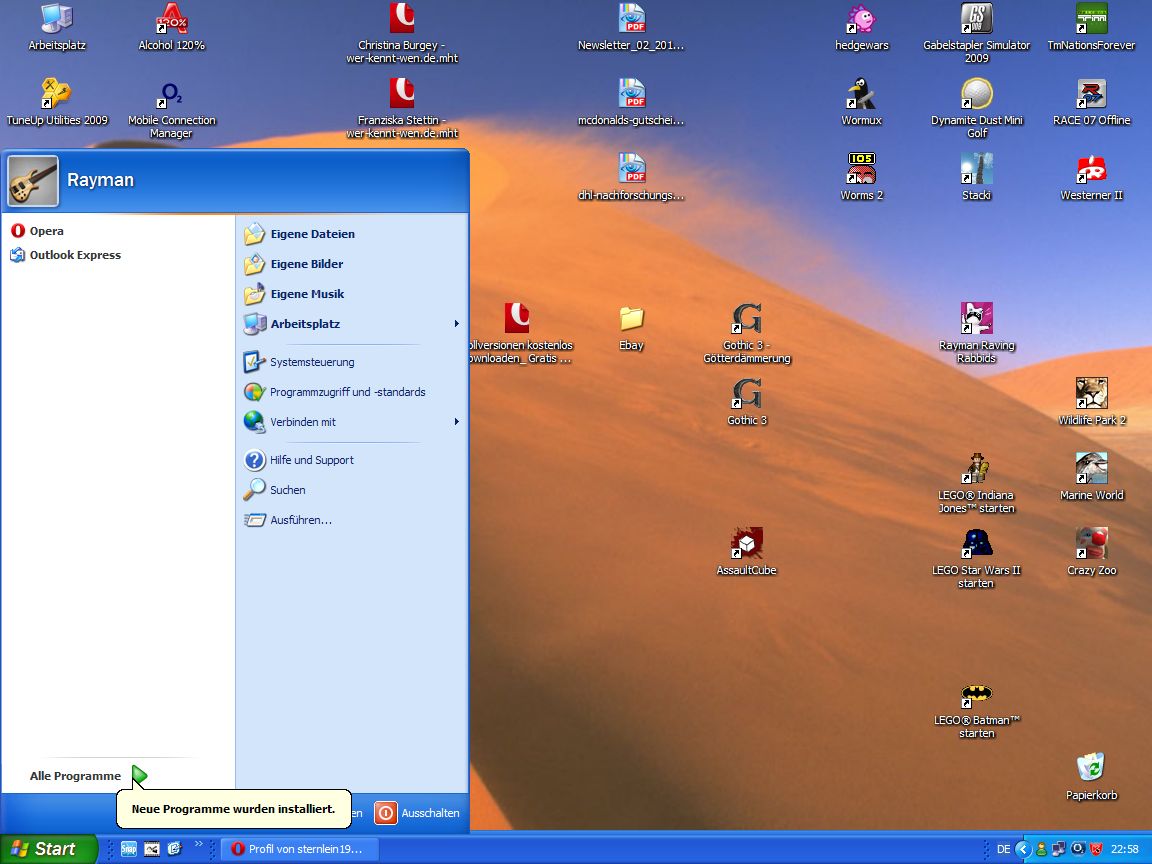The width and height of the screenshot is (1152, 864).
Task: Click the red shield antivirus tray icon
Action: click(1095, 849)
